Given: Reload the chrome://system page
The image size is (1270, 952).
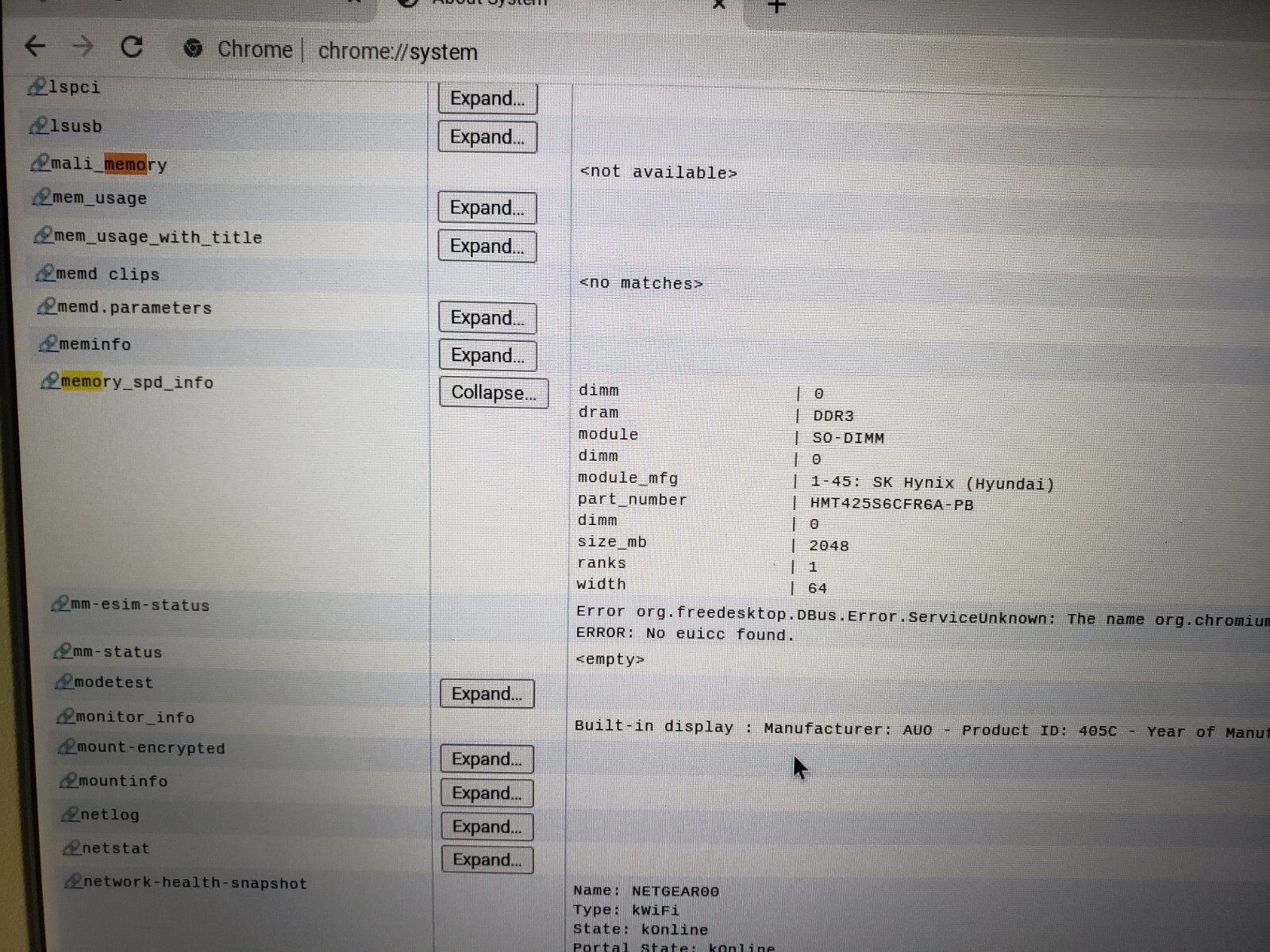Looking at the screenshot, I should [132, 48].
